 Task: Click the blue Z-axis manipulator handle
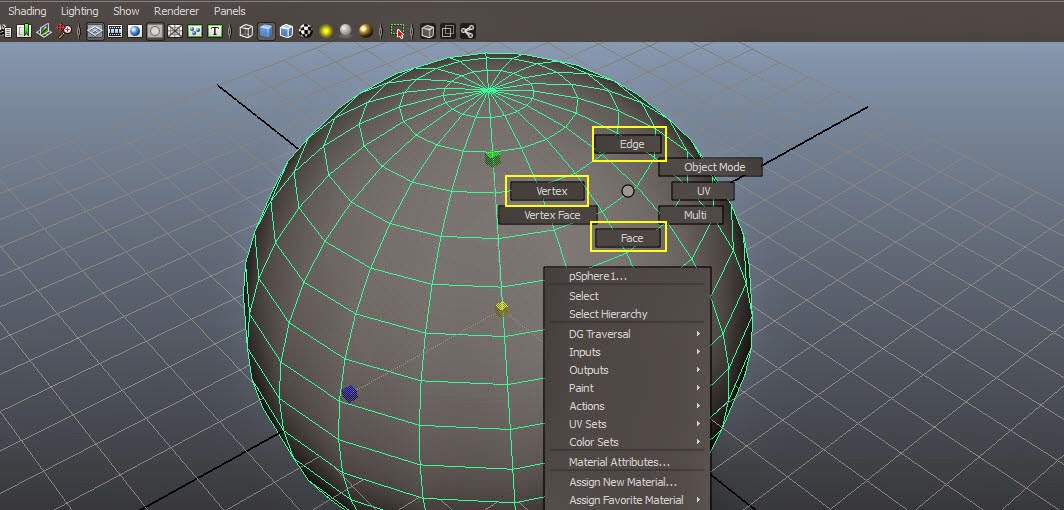(349, 394)
